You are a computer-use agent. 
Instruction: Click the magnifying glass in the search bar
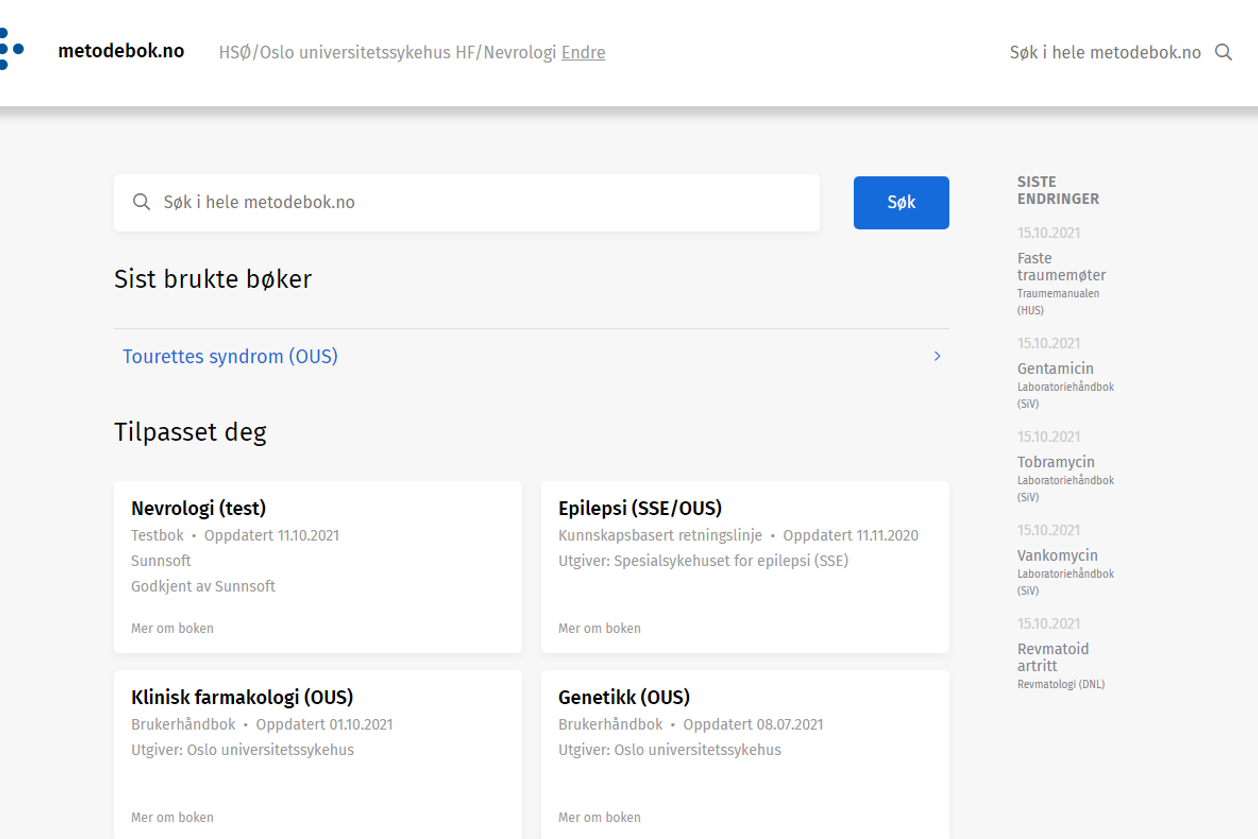[x=142, y=202]
